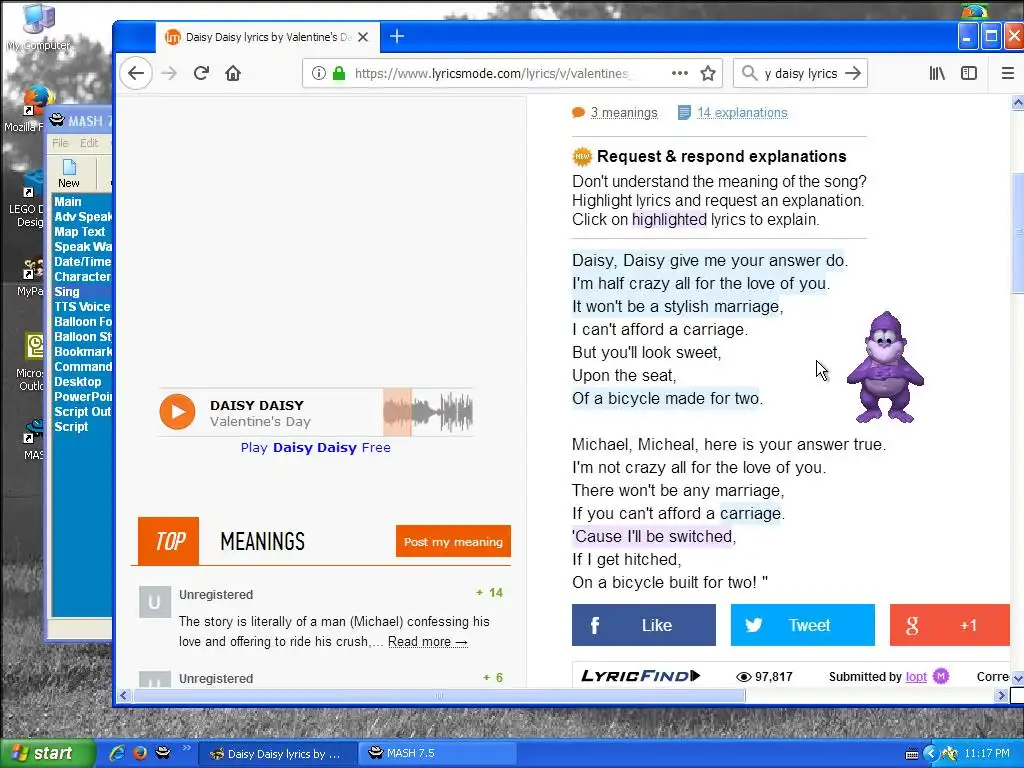Open the Firefox home page button

(233, 73)
